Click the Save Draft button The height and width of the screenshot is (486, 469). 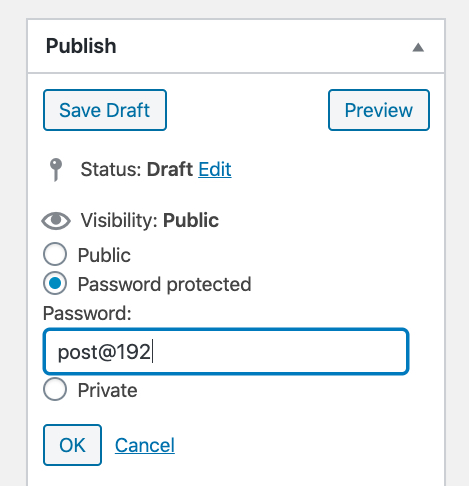click(105, 110)
